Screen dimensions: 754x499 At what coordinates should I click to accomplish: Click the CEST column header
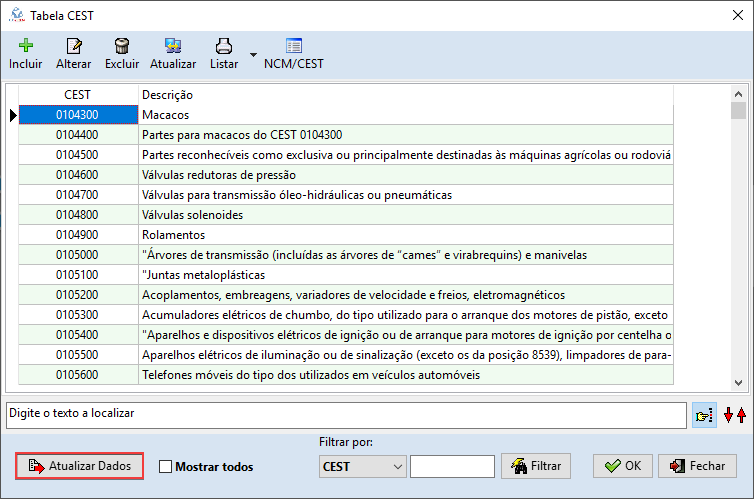77,94
